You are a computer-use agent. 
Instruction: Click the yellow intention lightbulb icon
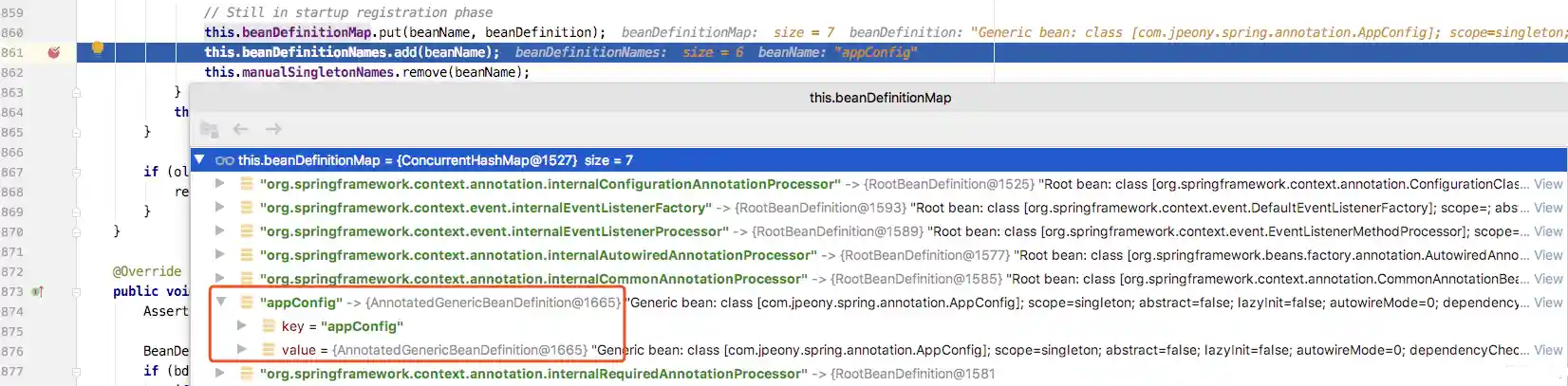97,48
